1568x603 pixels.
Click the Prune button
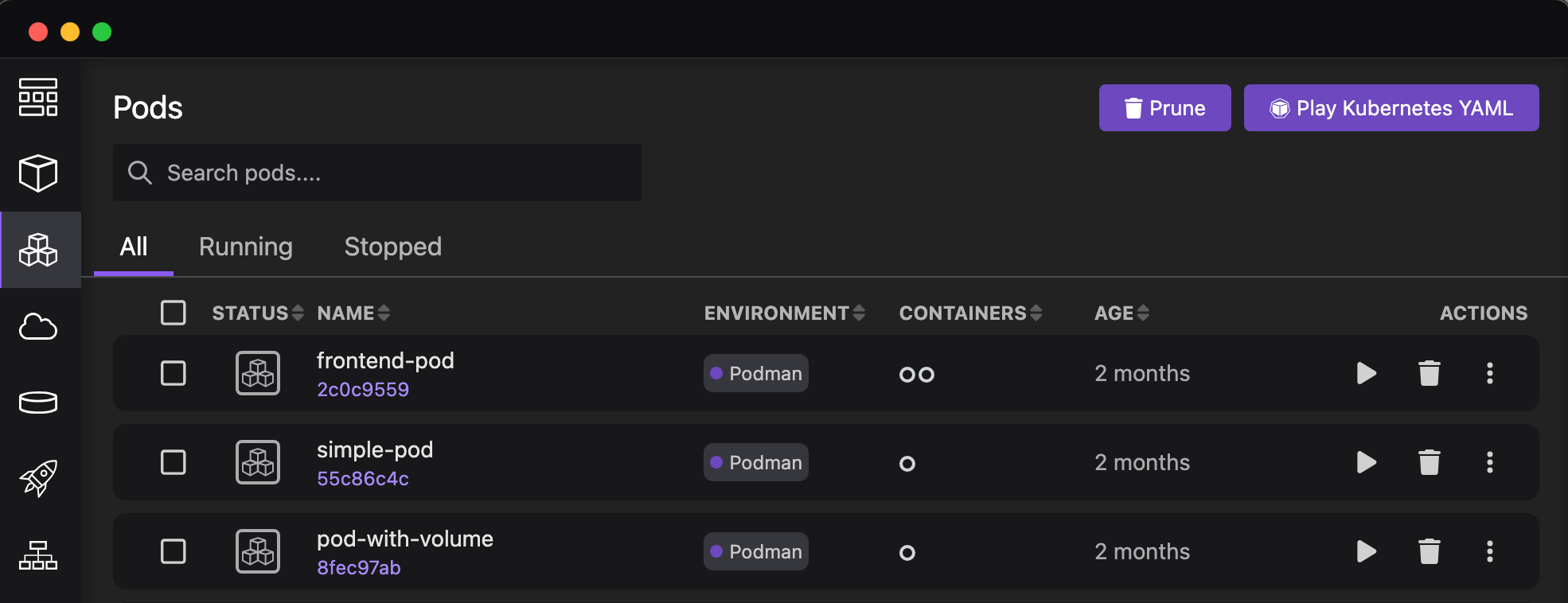pyautogui.click(x=1164, y=108)
